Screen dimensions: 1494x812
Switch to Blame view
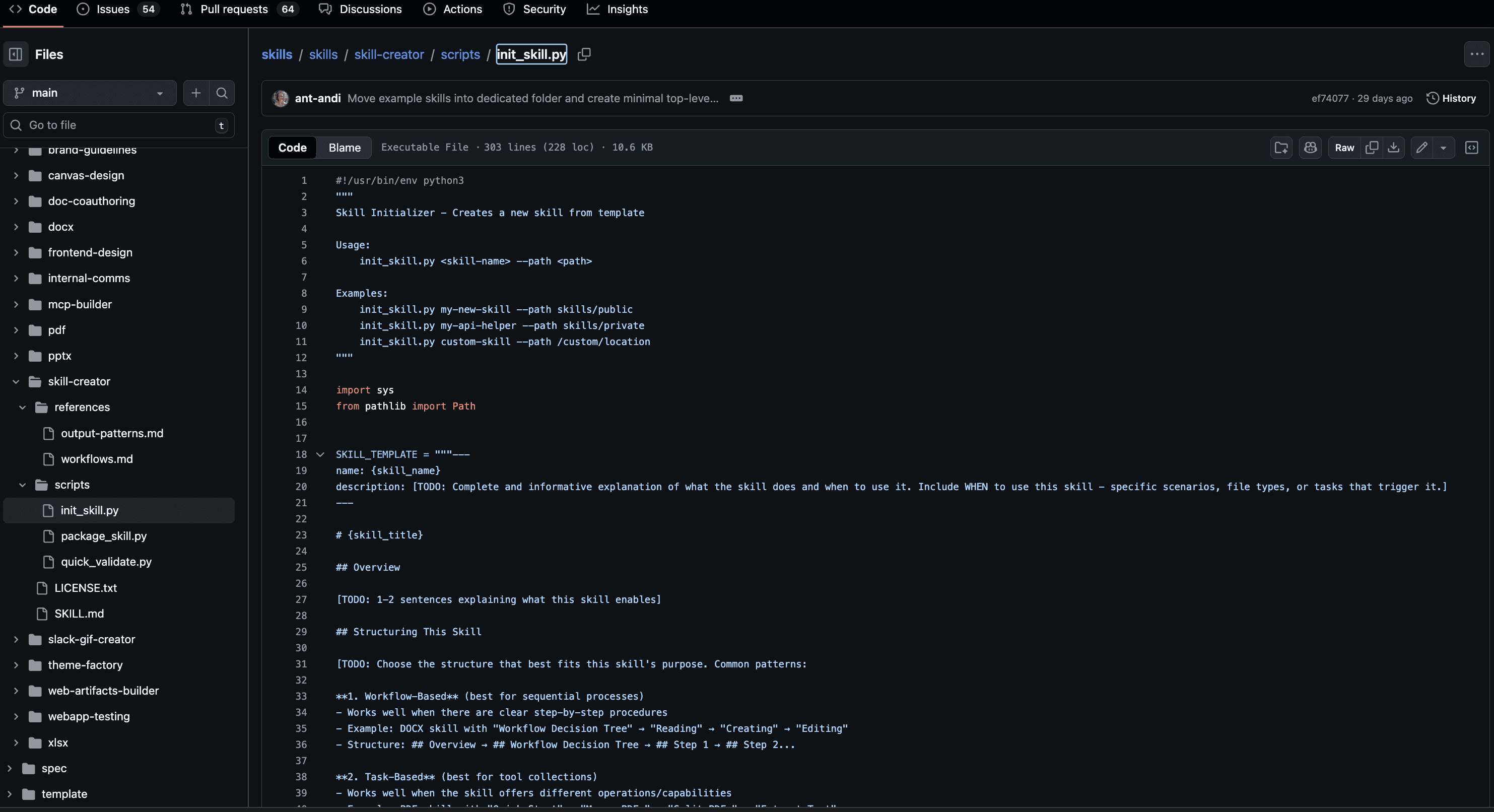pyautogui.click(x=345, y=147)
